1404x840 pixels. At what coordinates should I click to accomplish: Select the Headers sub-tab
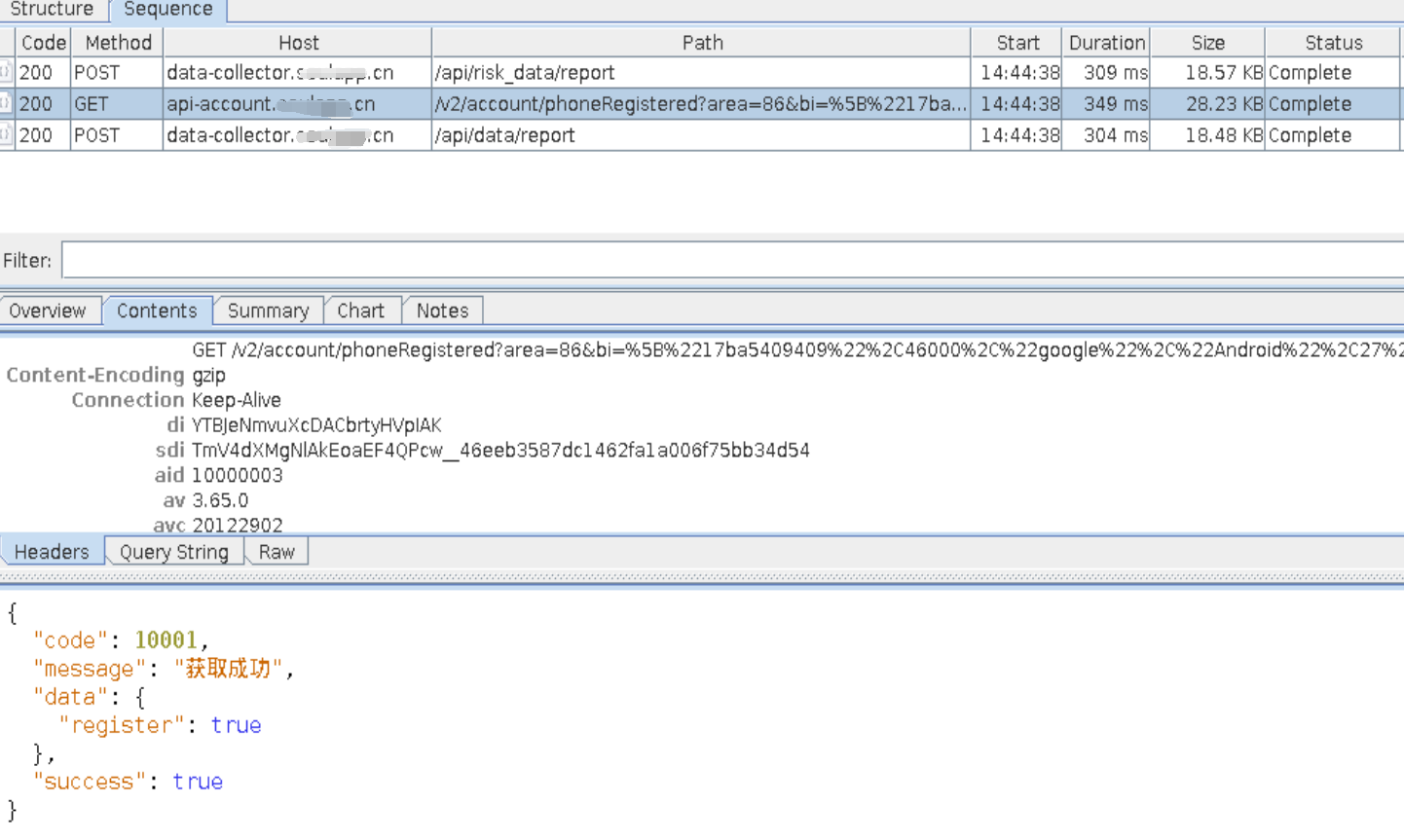pyautogui.click(x=52, y=552)
